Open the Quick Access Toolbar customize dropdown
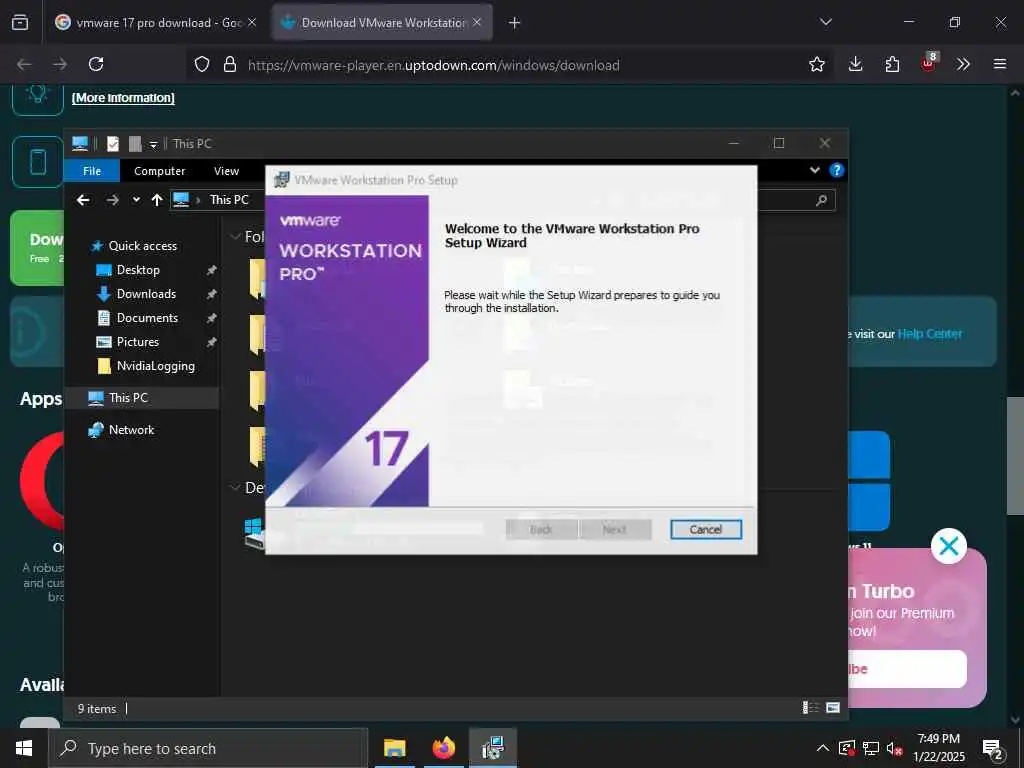This screenshot has height=768, width=1024. pyautogui.click(x=153, y=144)
